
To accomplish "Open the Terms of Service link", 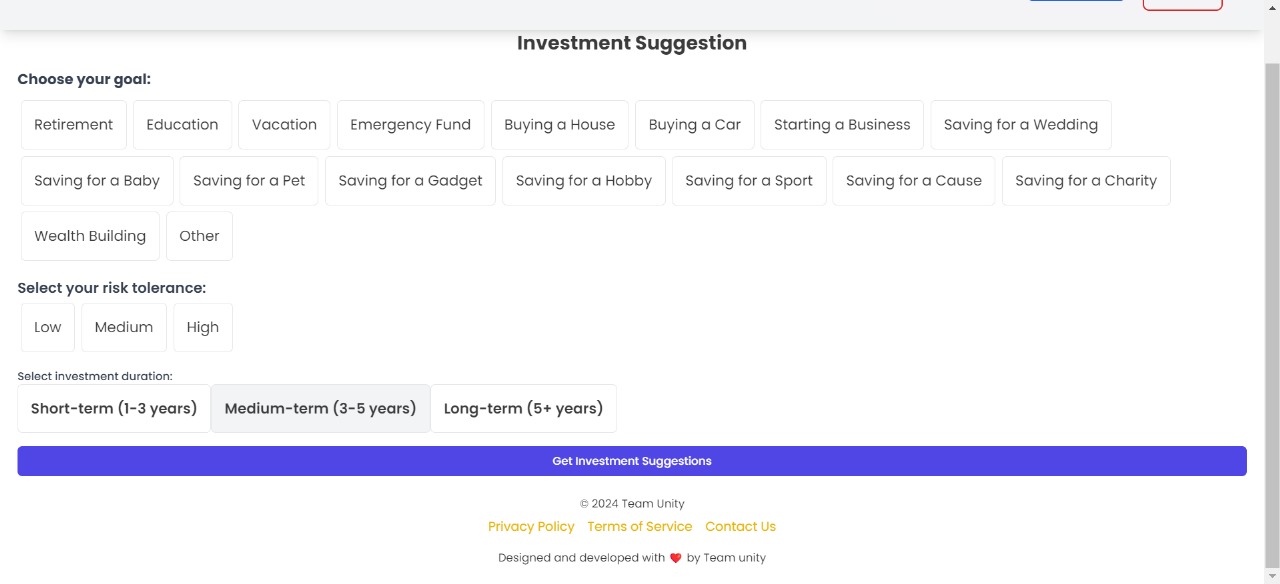I will 639,526.
